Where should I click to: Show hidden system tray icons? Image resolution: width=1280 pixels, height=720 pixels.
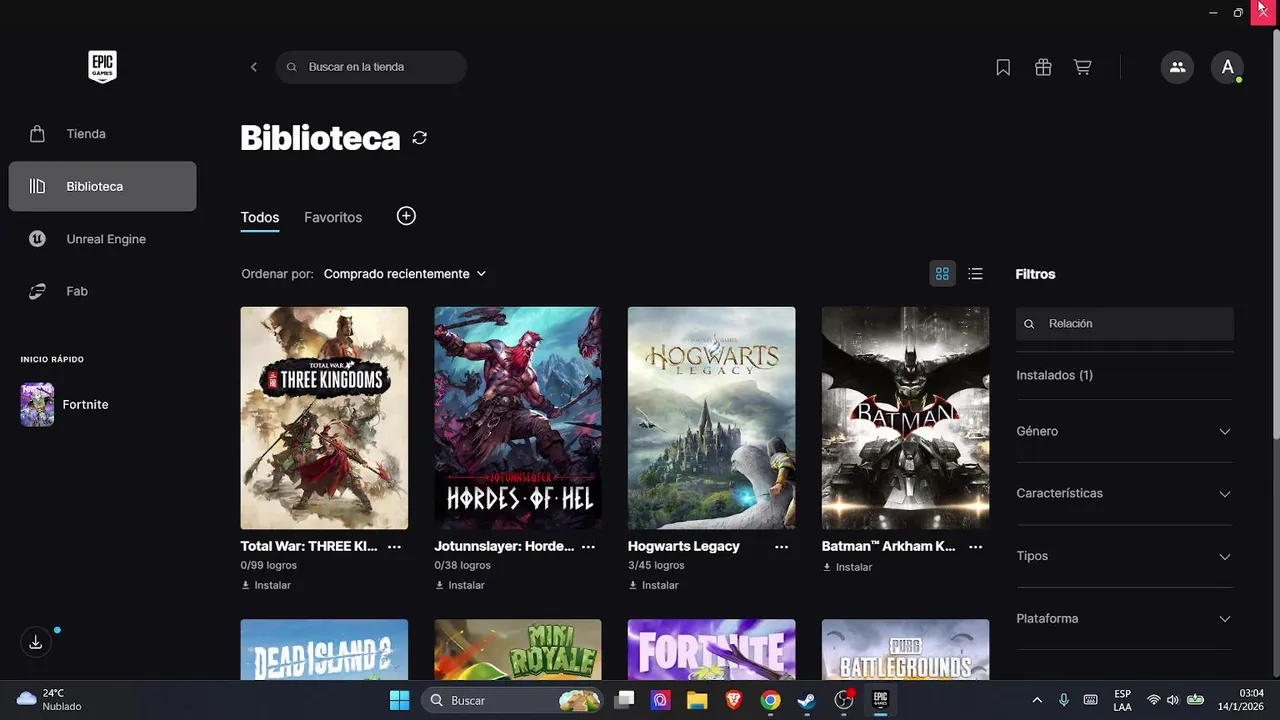coord(1037,700)
